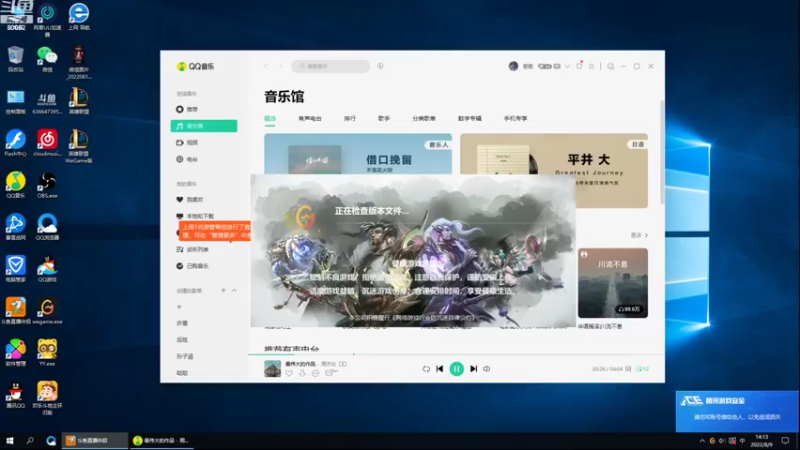Image resolution: width=800 pixels, height=450 pixels.
Task: Select the 音乐馆 item in sidebar
Action: 204,126
